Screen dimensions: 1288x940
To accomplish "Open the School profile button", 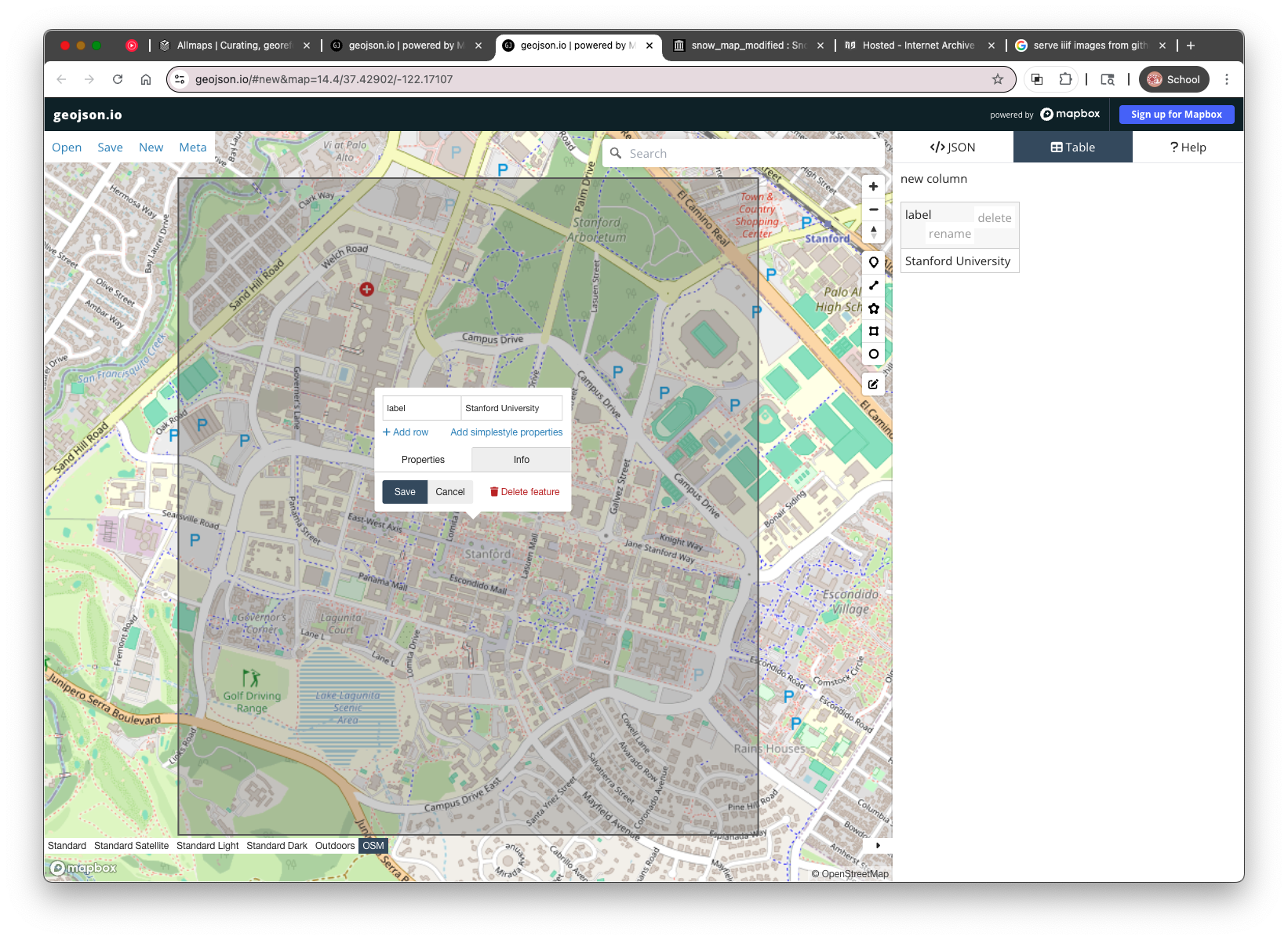I will (x=1174, y=79).
